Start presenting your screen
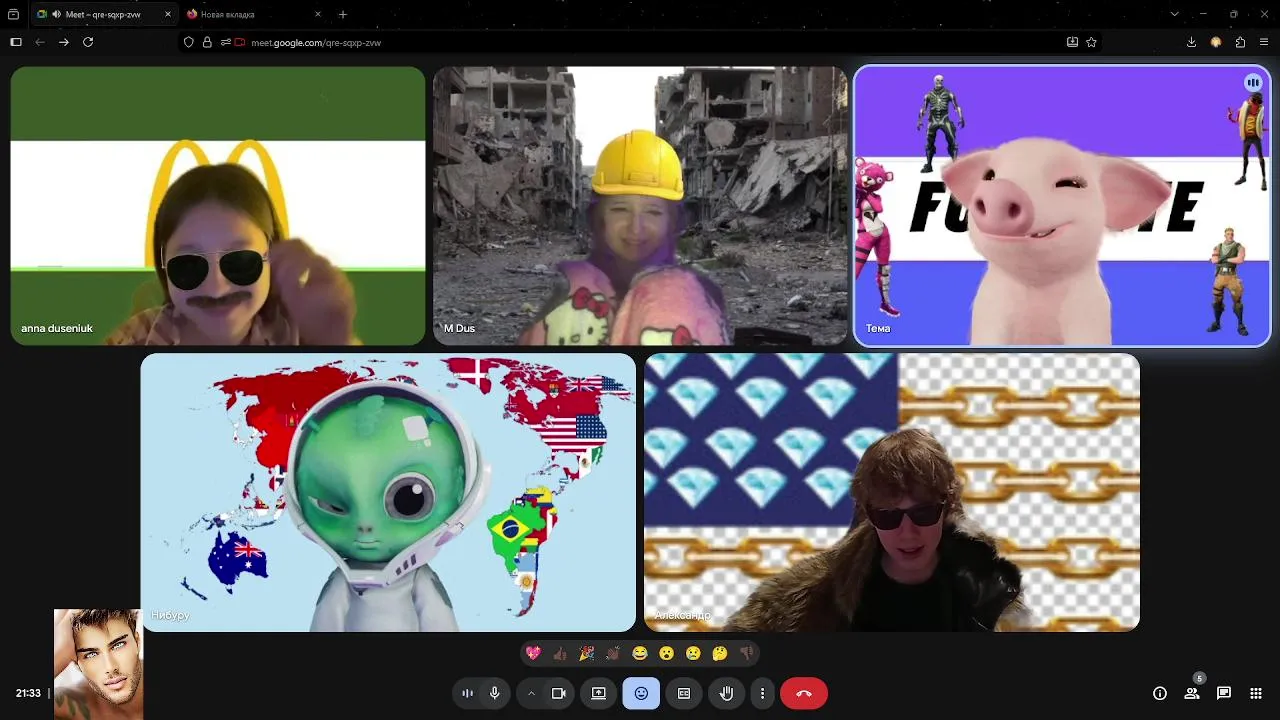The height and width of the screenshot is (720, 1280). click(x=599, y=693)
